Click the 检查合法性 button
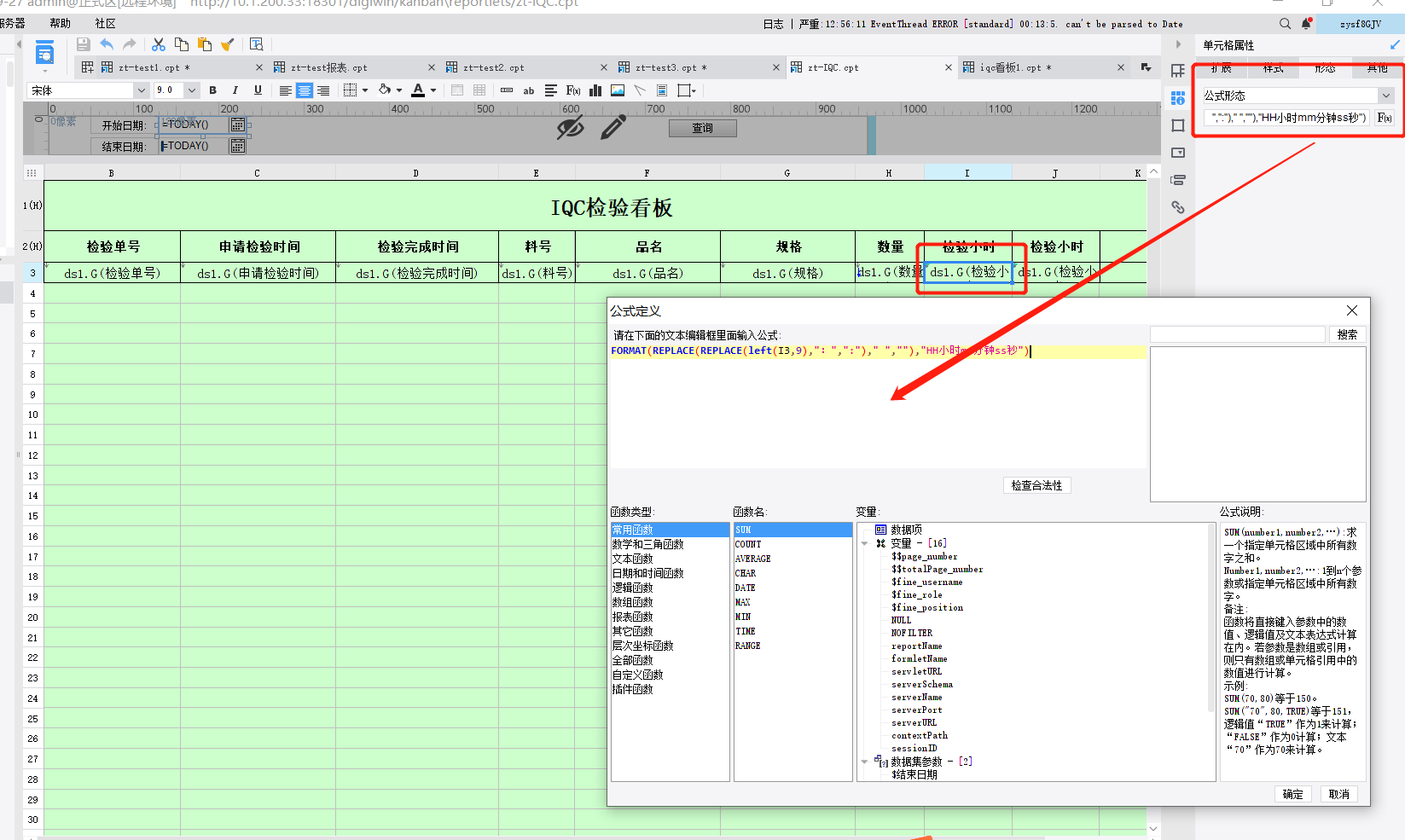The image size is (1405, 840). (1036, 485)
